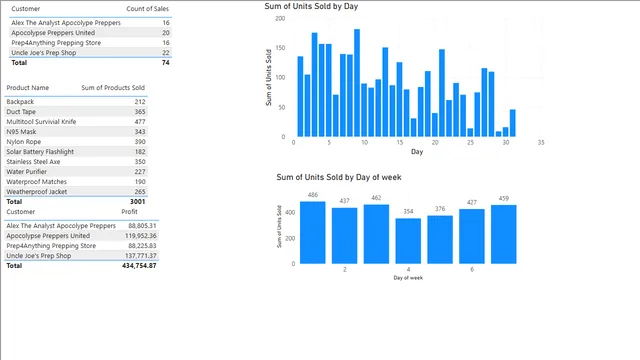The width and height of the screenshot is (640, 360).
Task: Select the day-of-week bar labeled 486
Action: [x=313, y=233]
